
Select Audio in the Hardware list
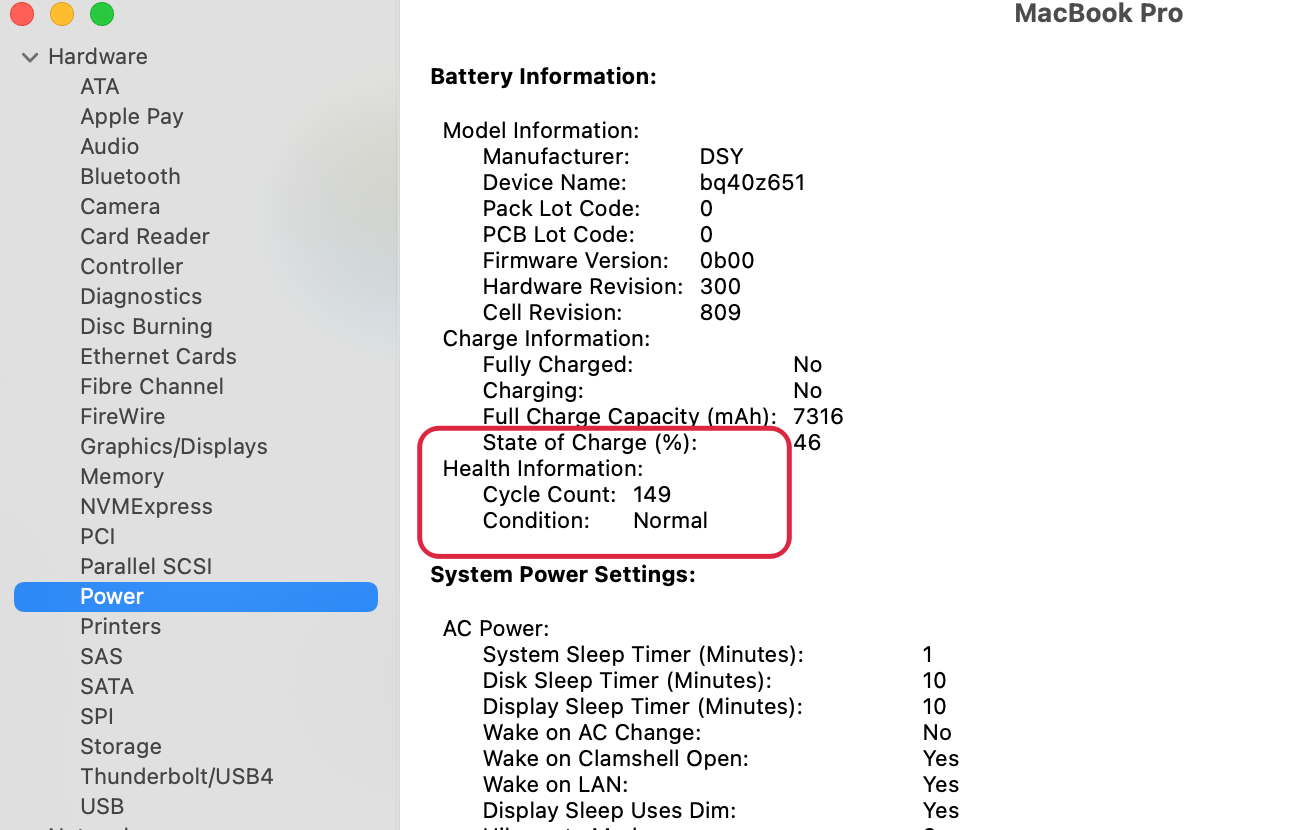click(110, 146)
